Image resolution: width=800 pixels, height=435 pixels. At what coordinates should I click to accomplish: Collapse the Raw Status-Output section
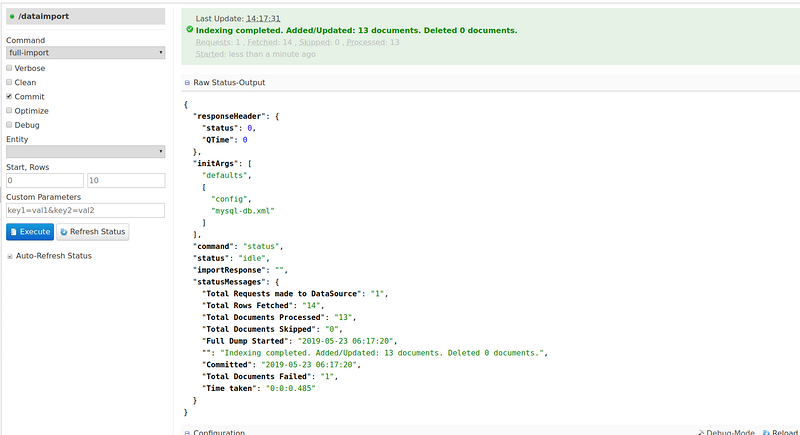coord(186,82)
